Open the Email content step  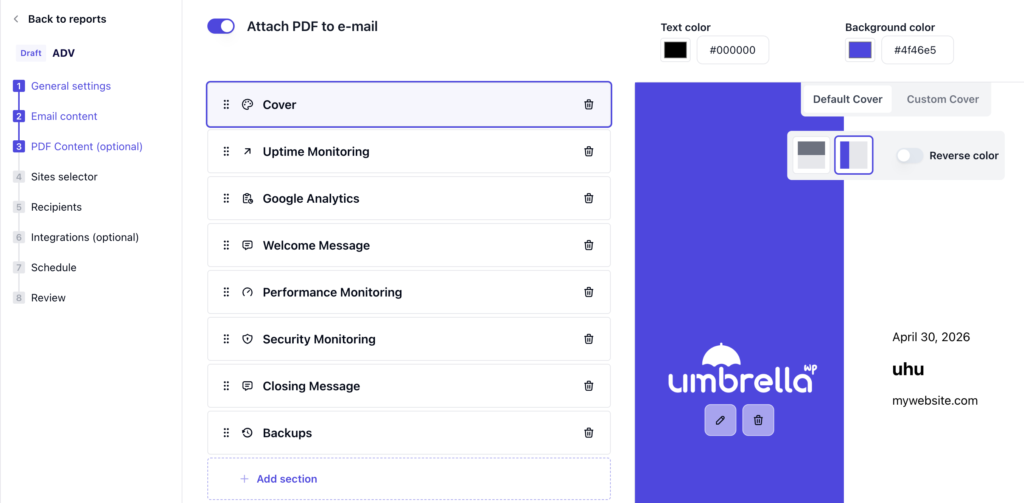pyautogui.click(x=64, y=116)
